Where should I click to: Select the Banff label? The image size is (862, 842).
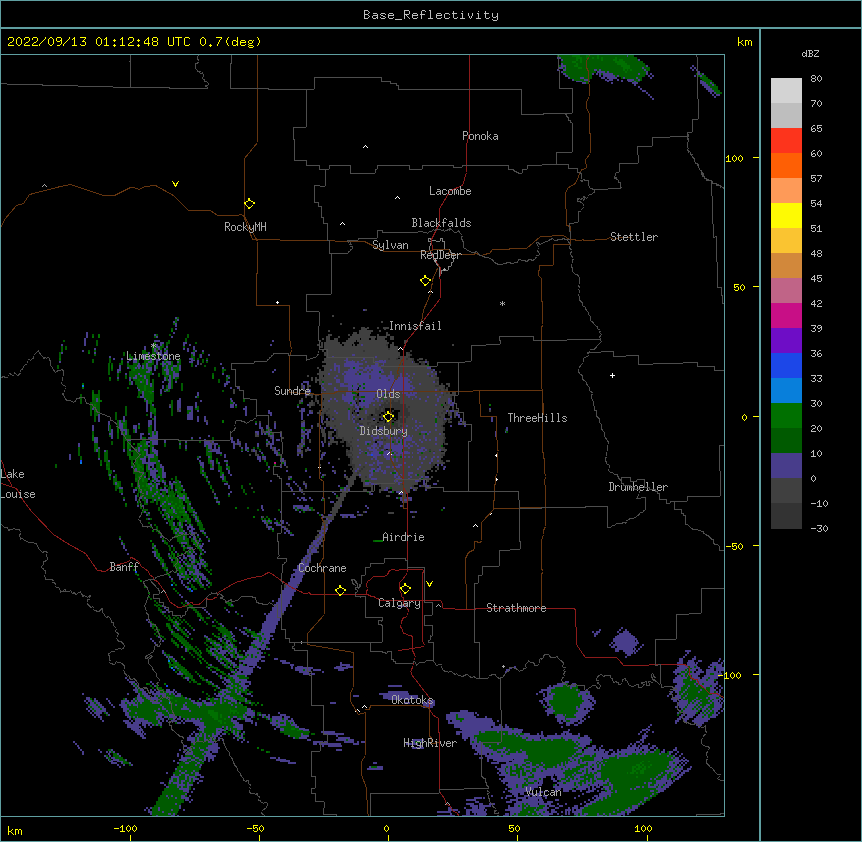click(124, 567)
